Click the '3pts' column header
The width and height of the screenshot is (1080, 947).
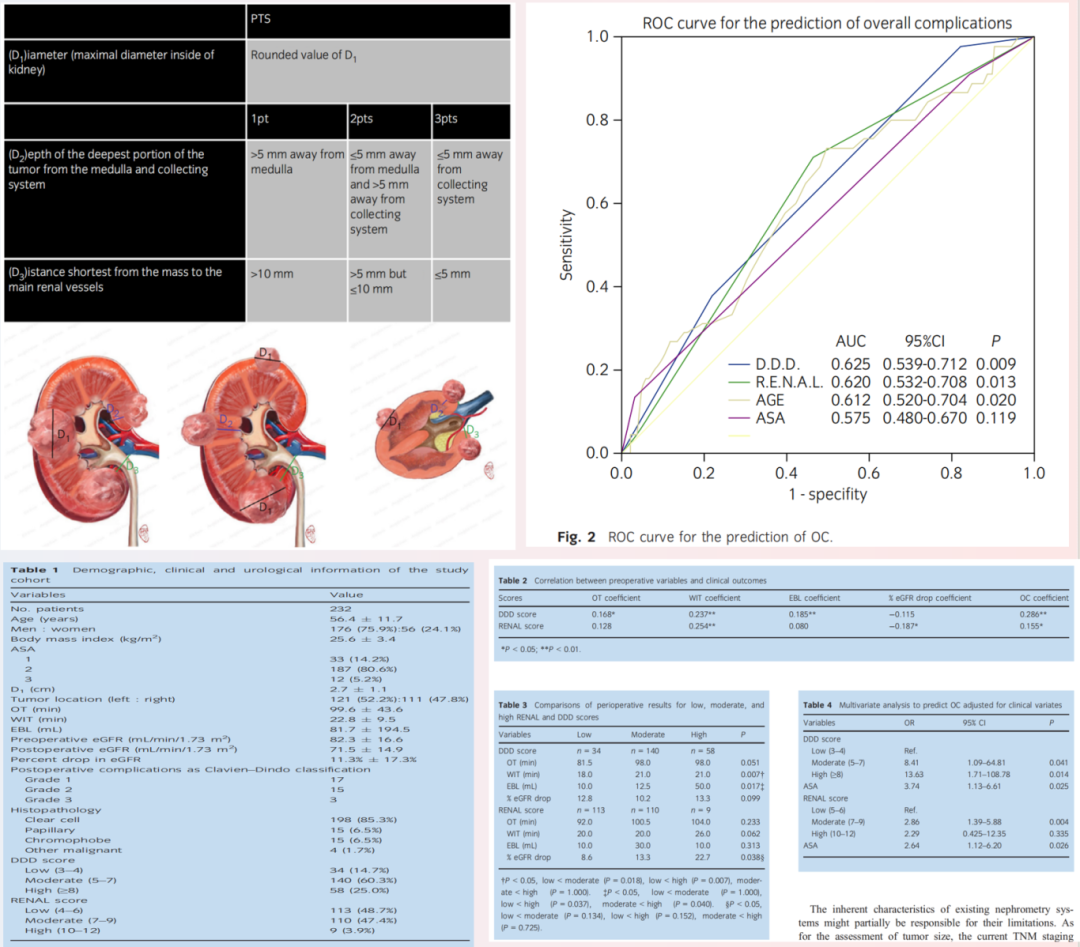(471, 121)
